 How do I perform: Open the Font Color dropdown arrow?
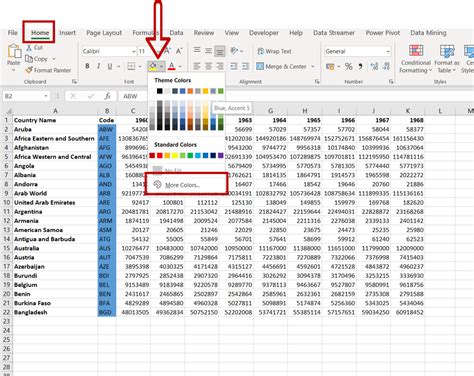pyautogui.click(x=180, y=67)
